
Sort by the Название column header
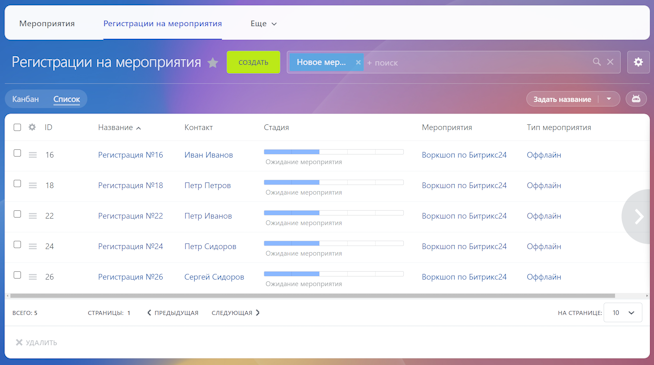[119, 127]
